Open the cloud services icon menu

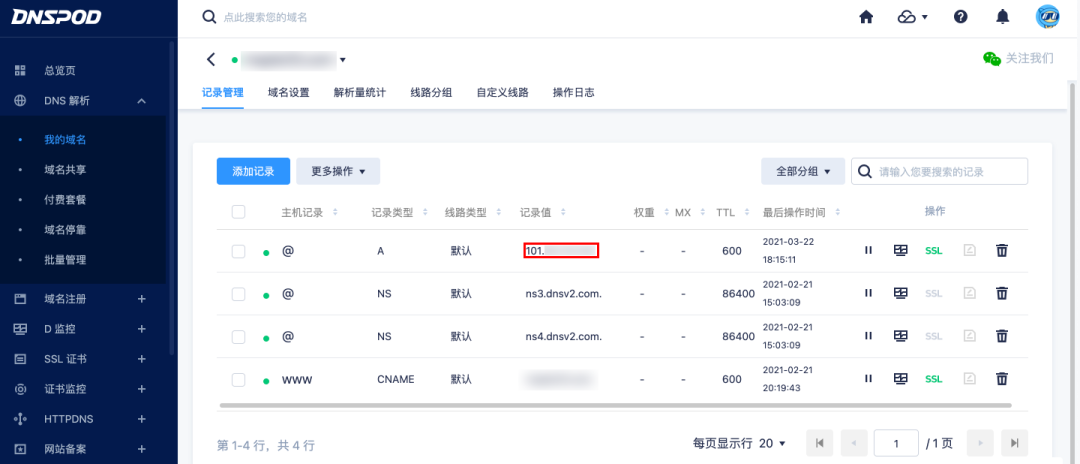(x=913, y=17)
